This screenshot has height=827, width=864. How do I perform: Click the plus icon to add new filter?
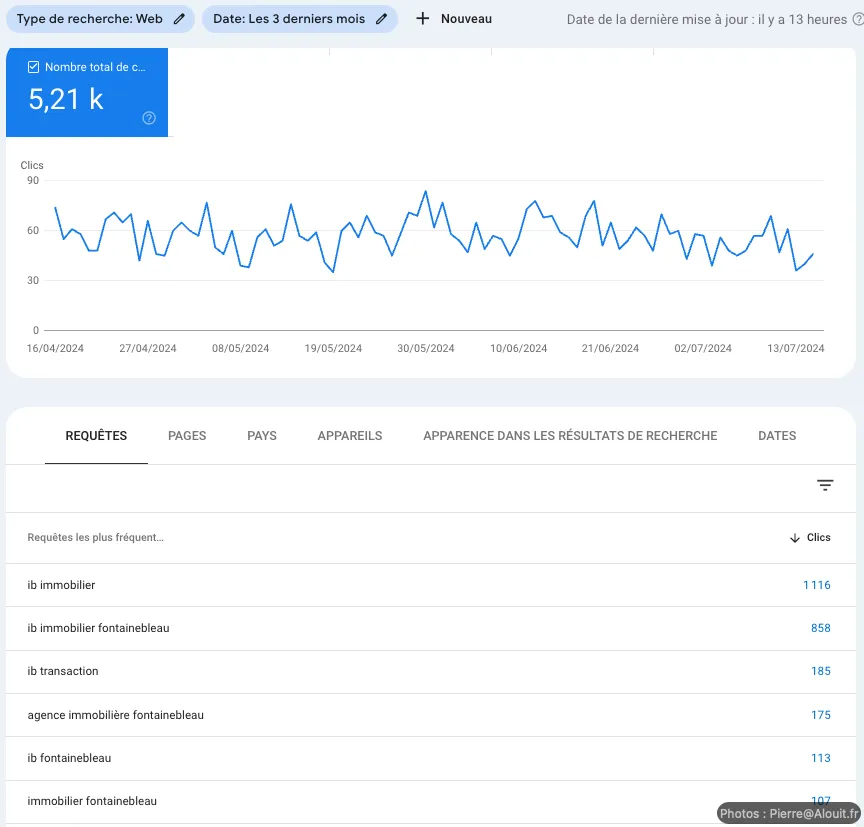[422, 19]
